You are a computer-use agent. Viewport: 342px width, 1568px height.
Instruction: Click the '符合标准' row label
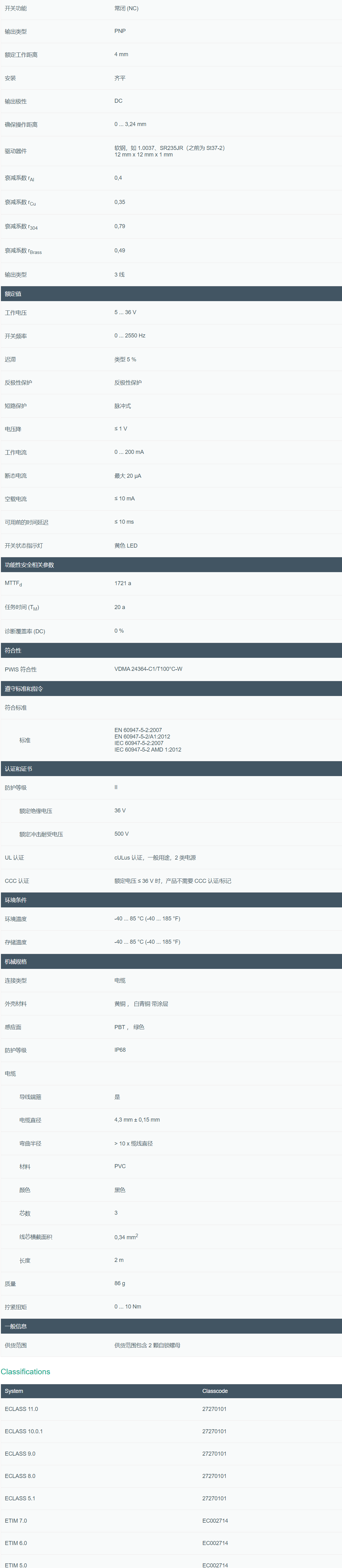pyautogui.click(x=16, y=708)
